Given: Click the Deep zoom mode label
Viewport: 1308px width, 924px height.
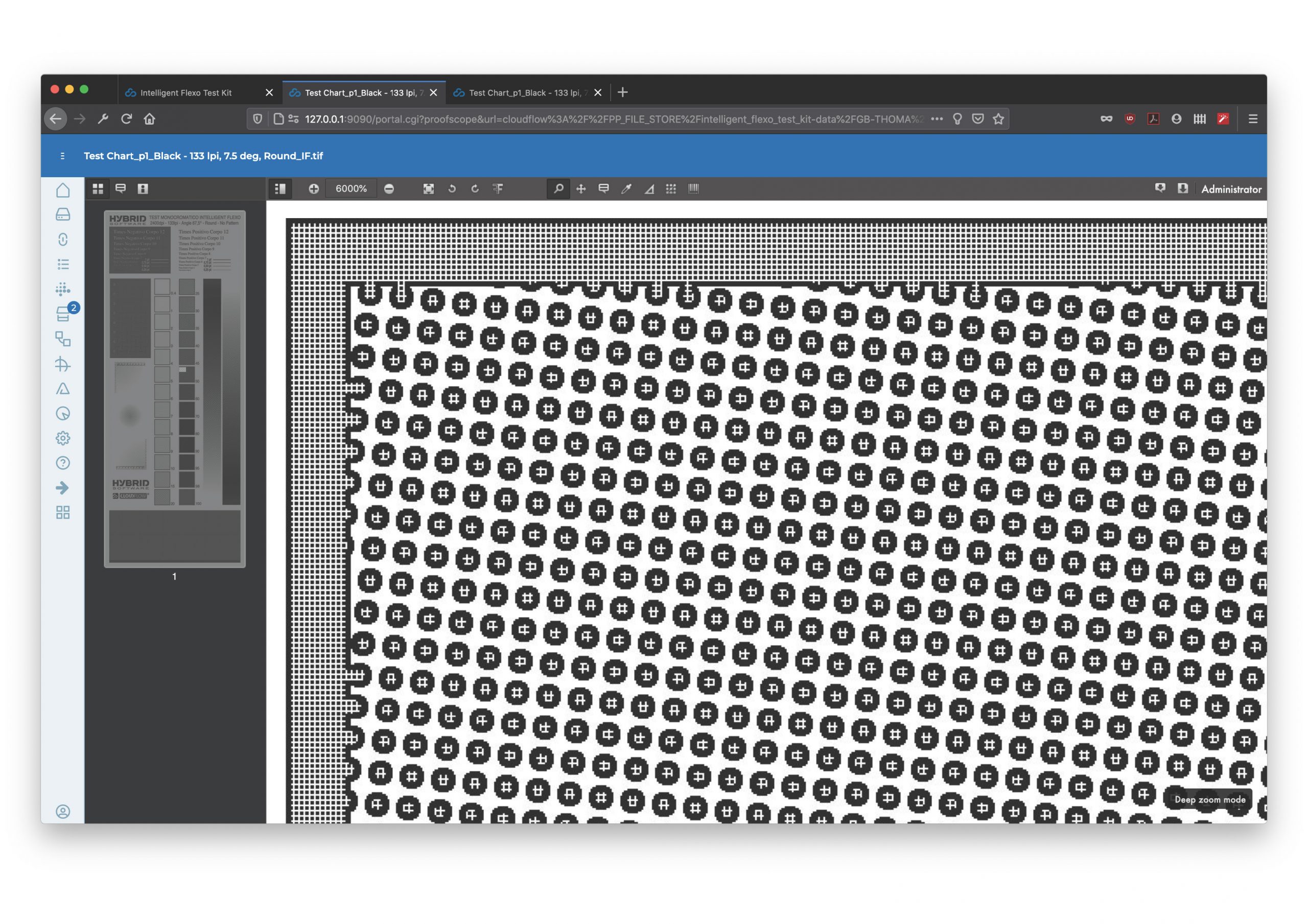Looking at the screenshot, I should tap(1210, 800).
